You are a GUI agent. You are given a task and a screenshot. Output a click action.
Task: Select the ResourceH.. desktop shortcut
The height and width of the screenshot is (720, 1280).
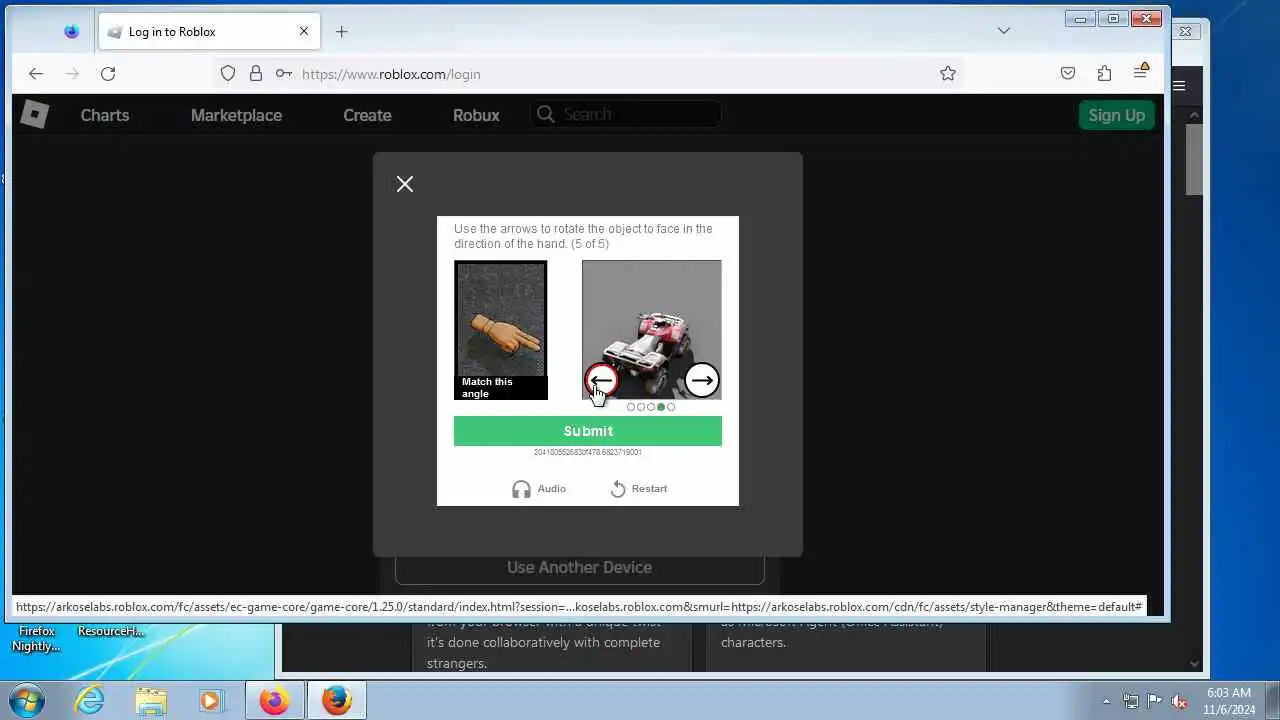(x=111, y=631)
